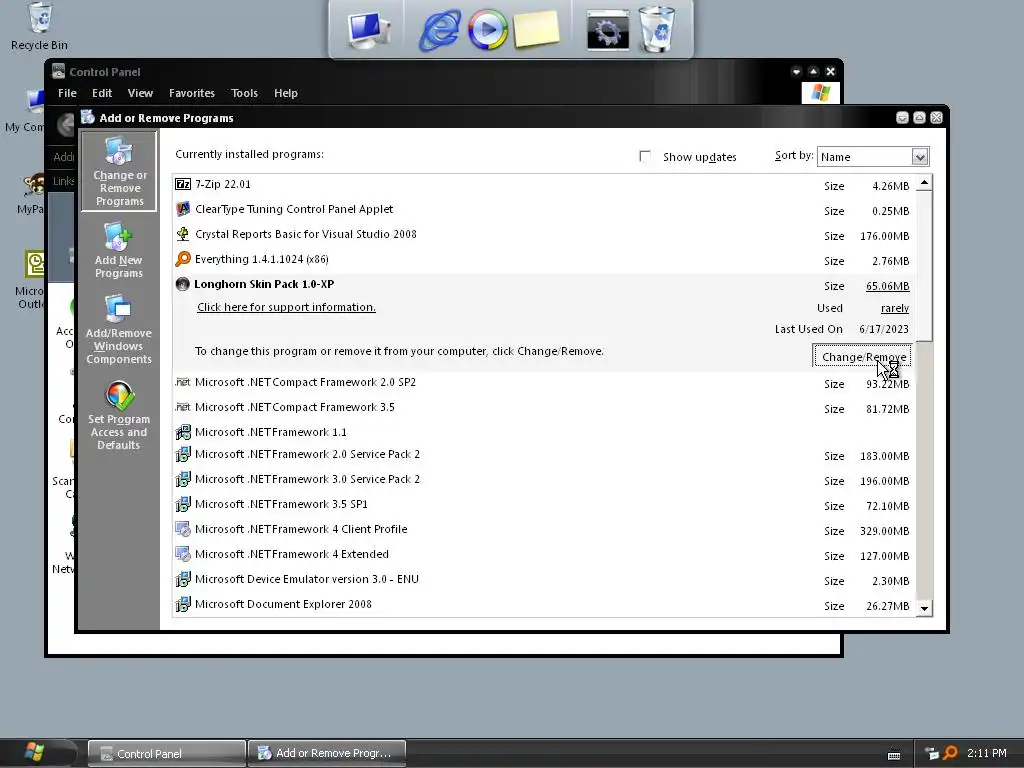Click .NET Framework 2.0 Service Pack 2 icon

[183, 454]
